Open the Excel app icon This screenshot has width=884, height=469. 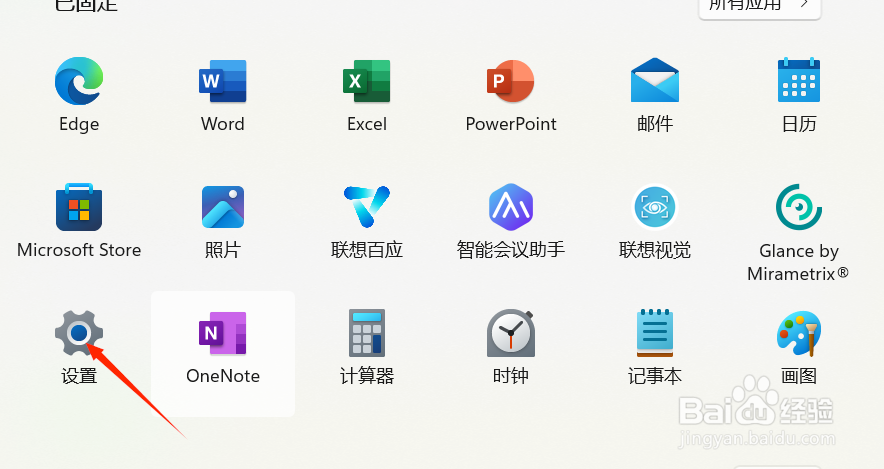click(366, 81)
